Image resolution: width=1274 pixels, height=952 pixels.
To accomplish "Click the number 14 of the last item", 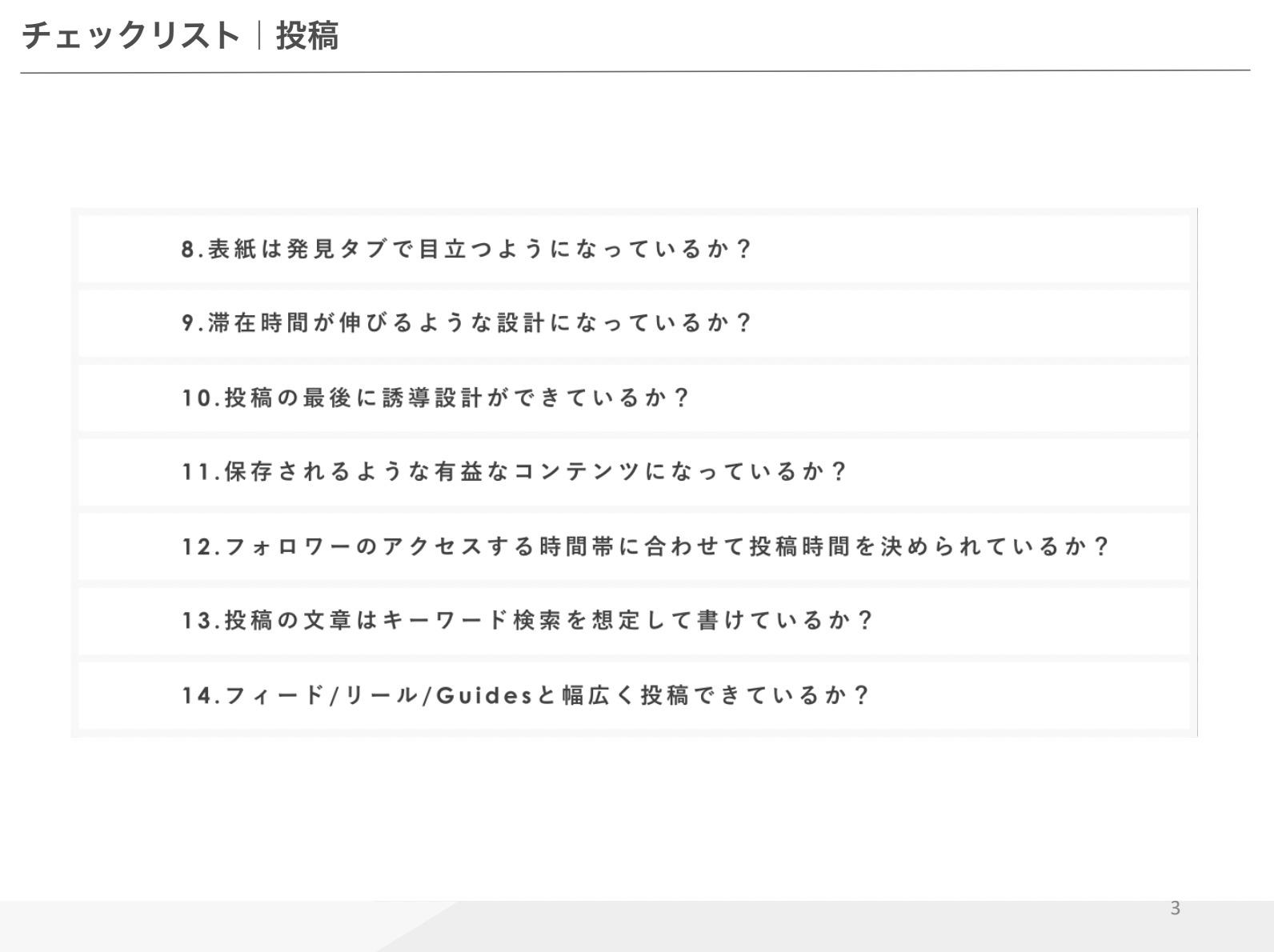I will pos(196,695).
